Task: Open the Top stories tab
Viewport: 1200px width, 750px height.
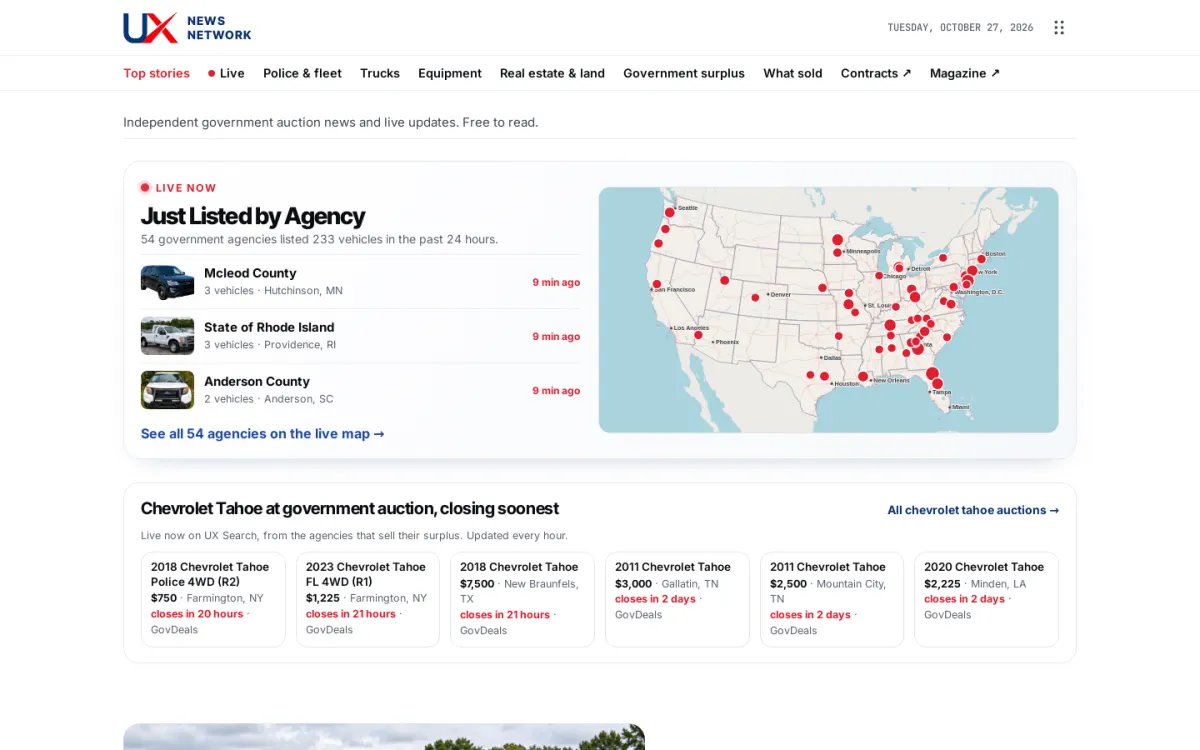Action: (156, 73)
